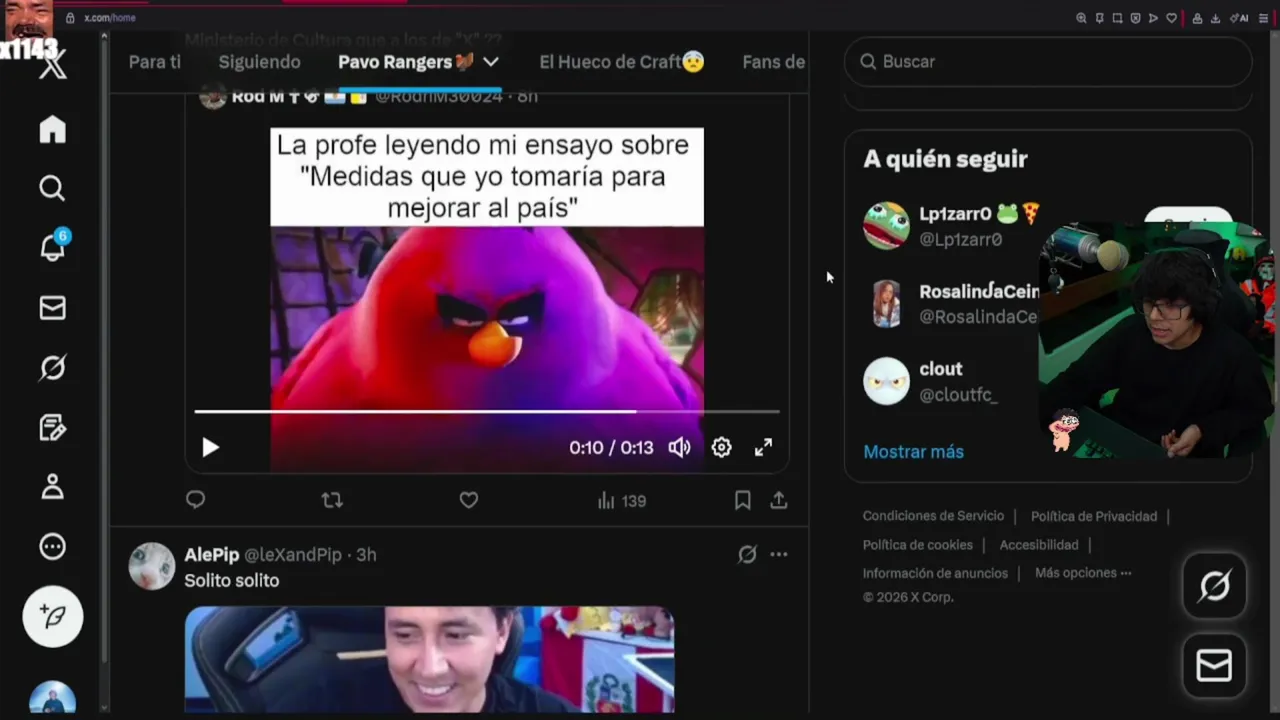
Task: Enter fullscreen on the video
Action: pos(763,447)
